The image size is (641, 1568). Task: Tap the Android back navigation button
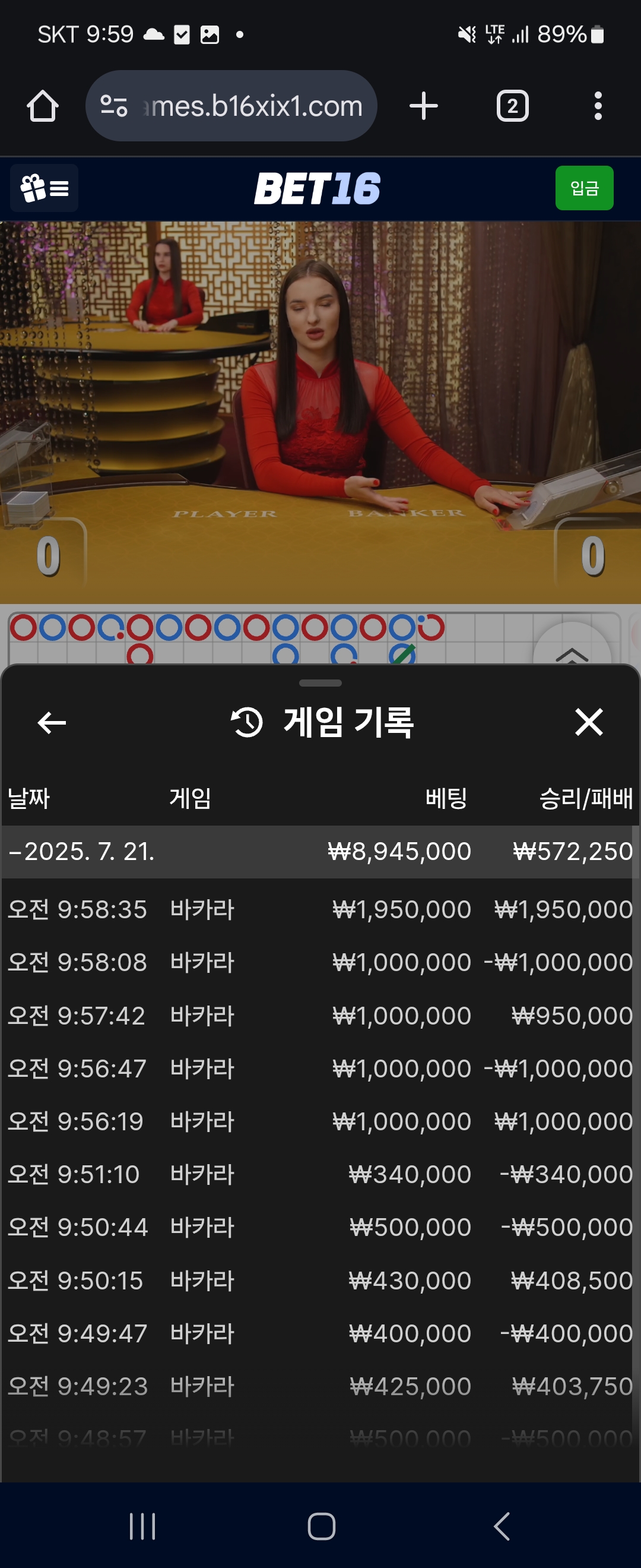point(501,1526)
